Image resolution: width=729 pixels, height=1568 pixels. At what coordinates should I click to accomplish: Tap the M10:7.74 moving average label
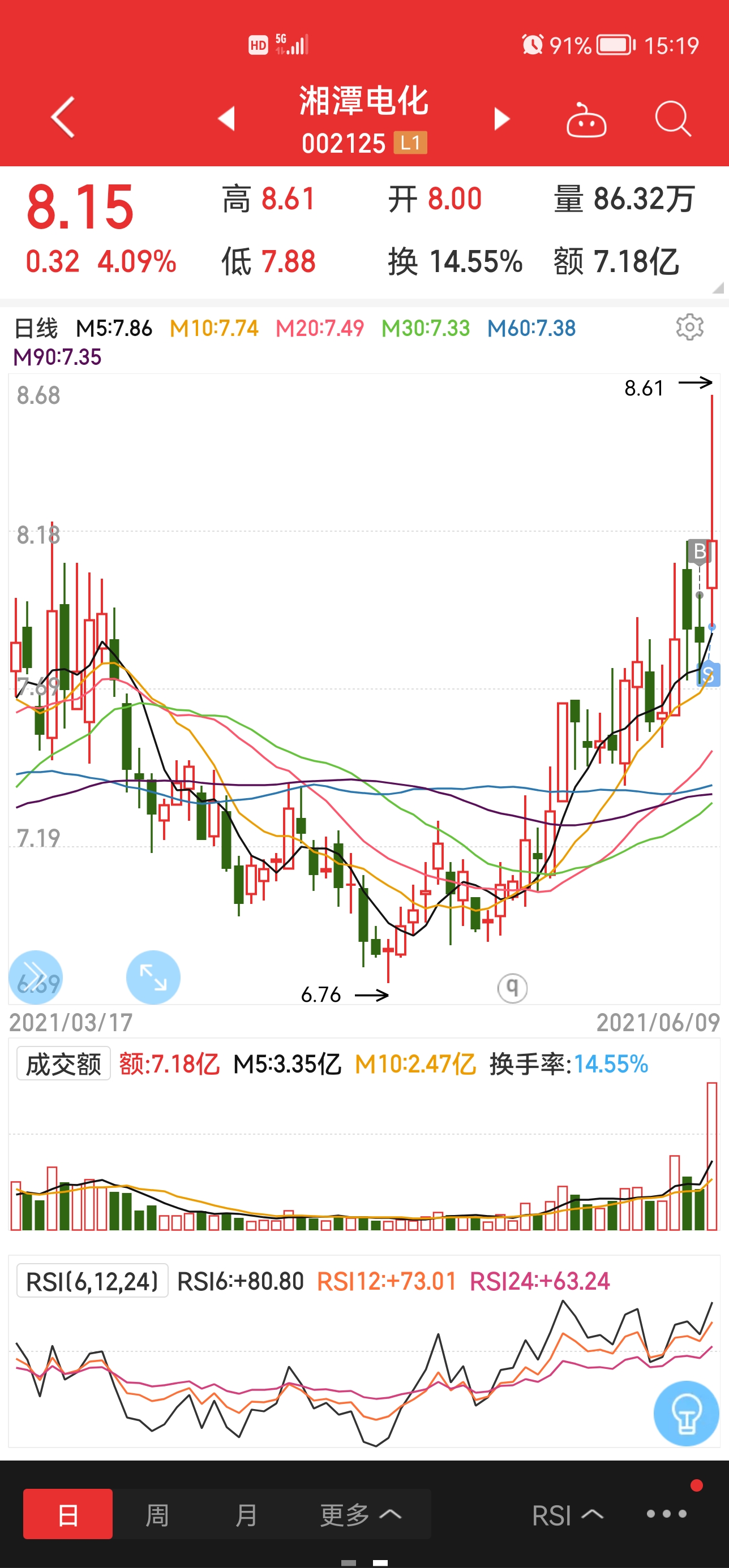214,328
